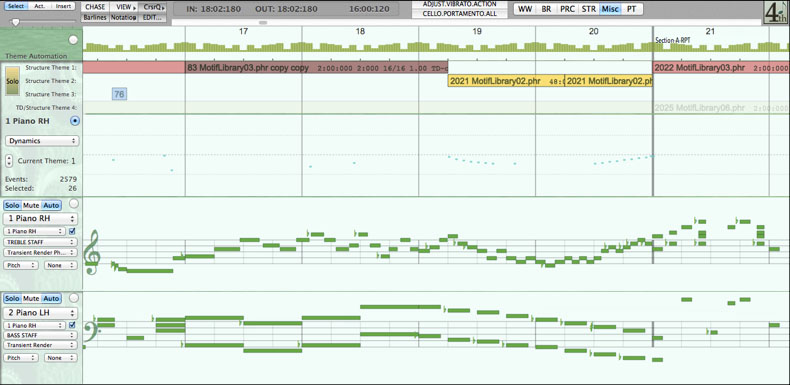Click the Barlines button

point(95,17)
